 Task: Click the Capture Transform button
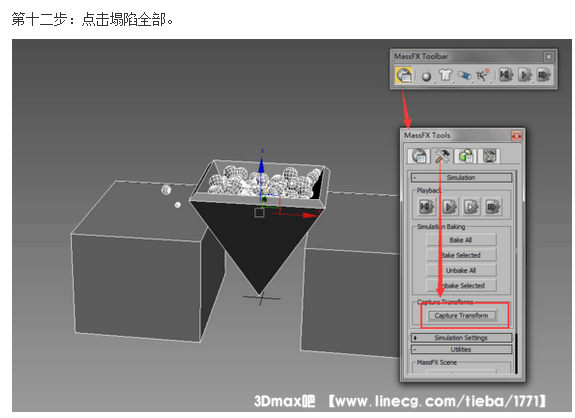click(461, 315)
